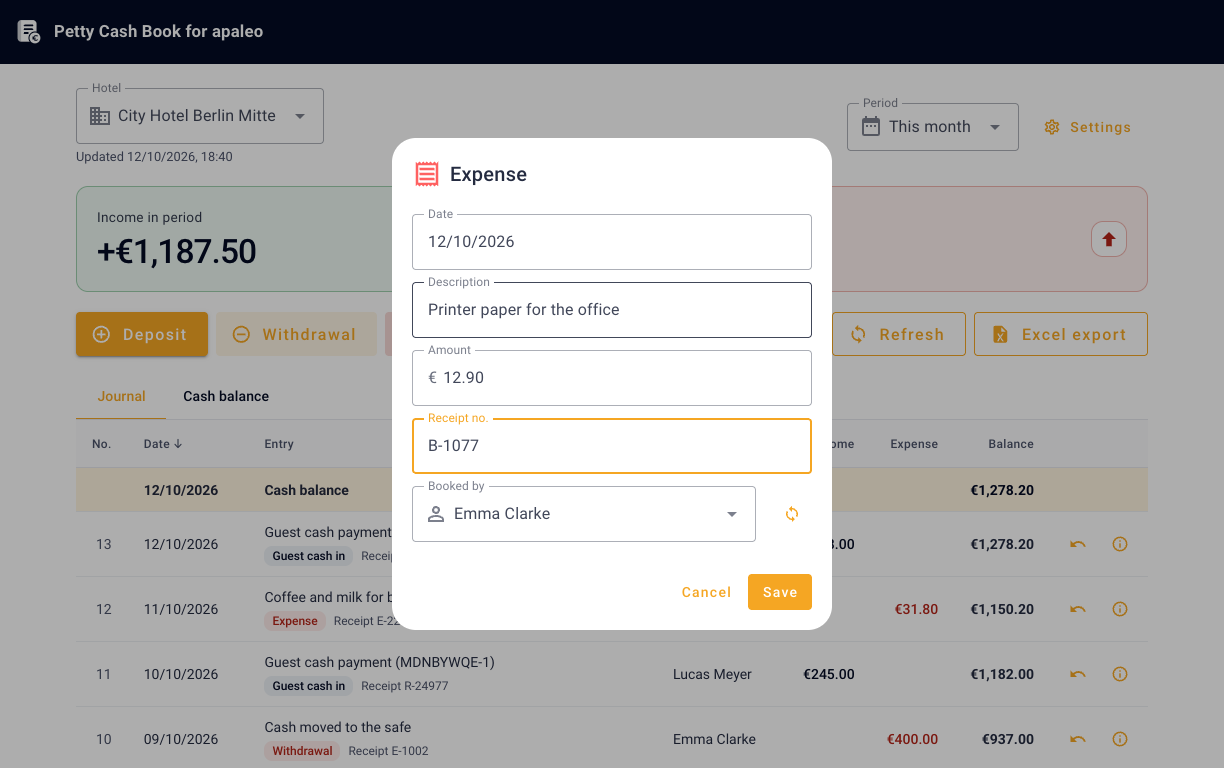Undo journal entry number 13
1224x768 pixels.
click(x=1078, y=544)
